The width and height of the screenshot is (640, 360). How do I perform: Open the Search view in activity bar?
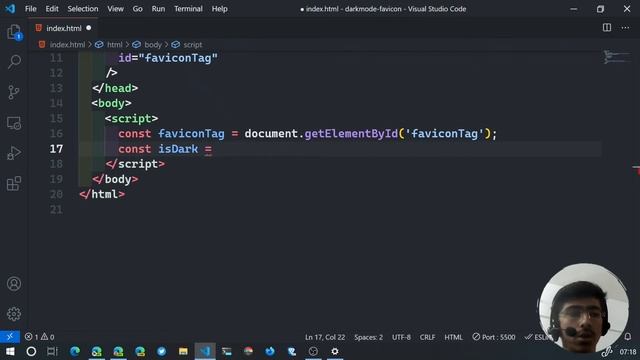[14, 62]
